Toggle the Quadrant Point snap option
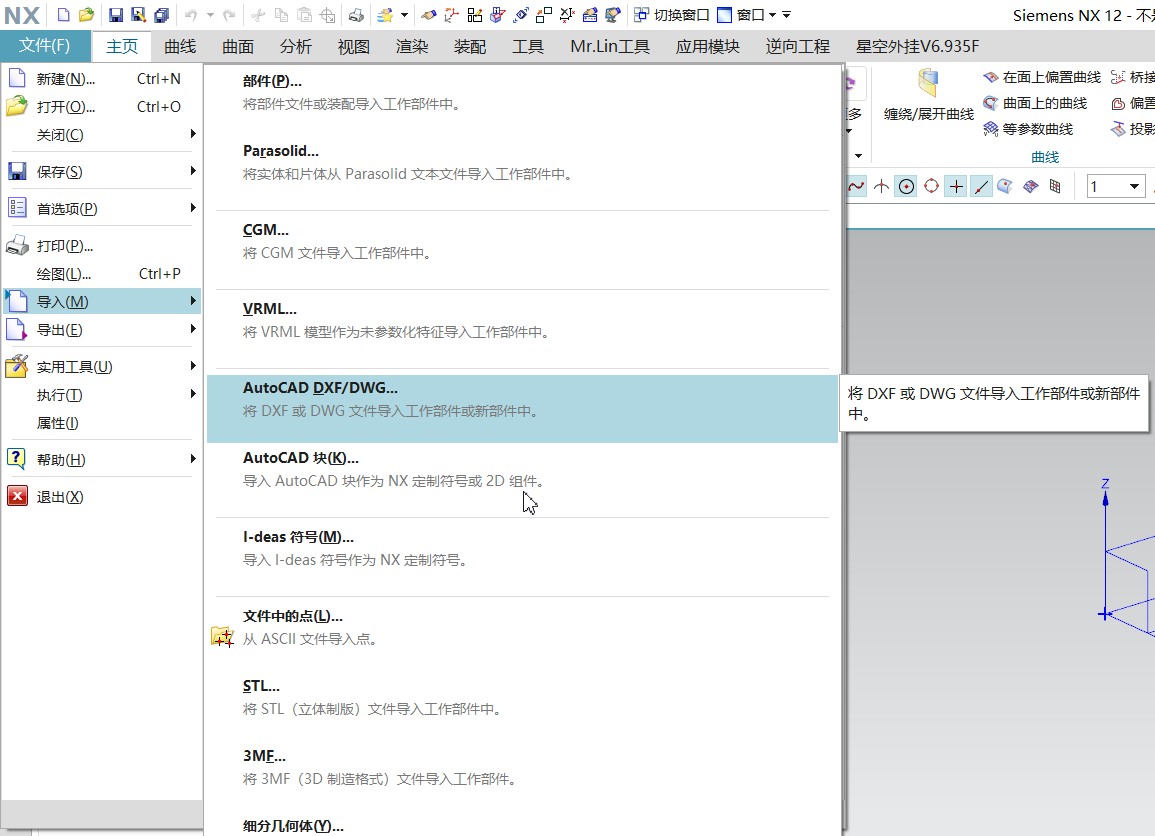Viewport: 1155px width, 836px height. pyautogui.click(x=931, y=186)
